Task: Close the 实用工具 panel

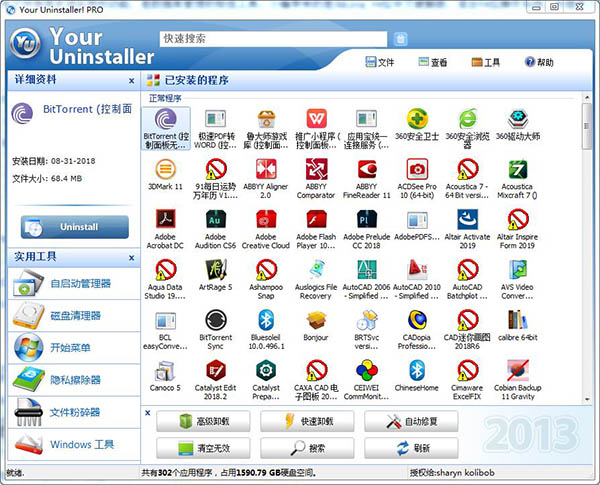Action: (131, 258)
